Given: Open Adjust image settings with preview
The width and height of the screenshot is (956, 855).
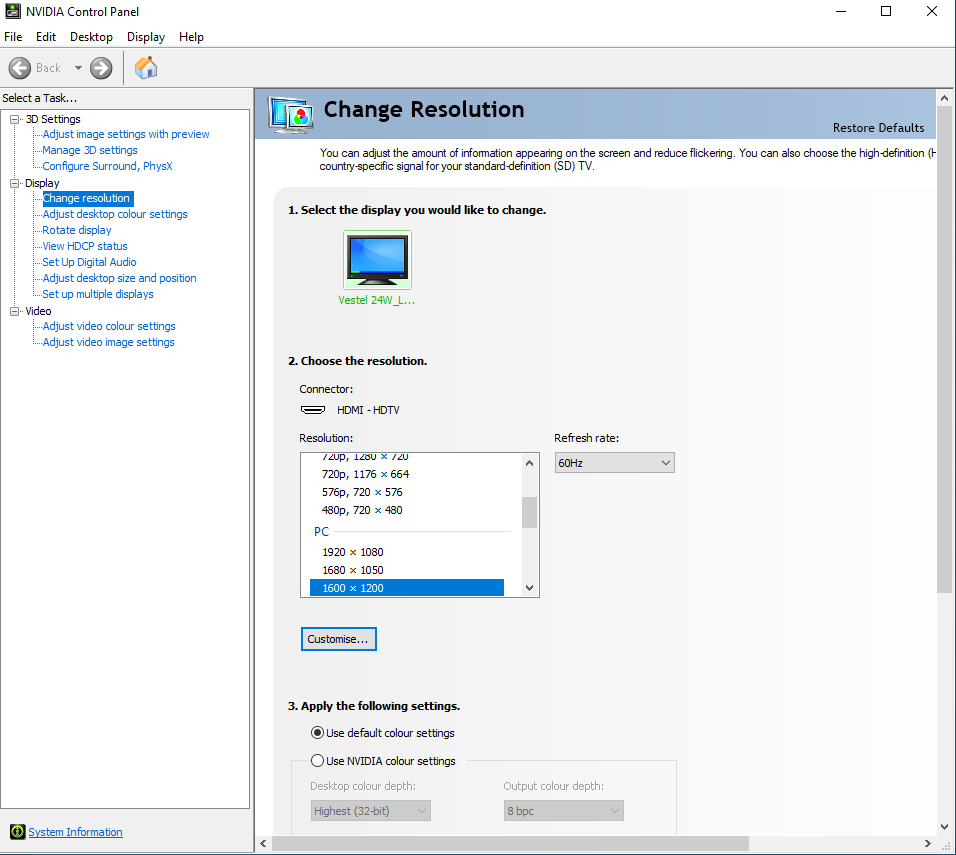Looking at the screenshot, I should pos(126,134).
